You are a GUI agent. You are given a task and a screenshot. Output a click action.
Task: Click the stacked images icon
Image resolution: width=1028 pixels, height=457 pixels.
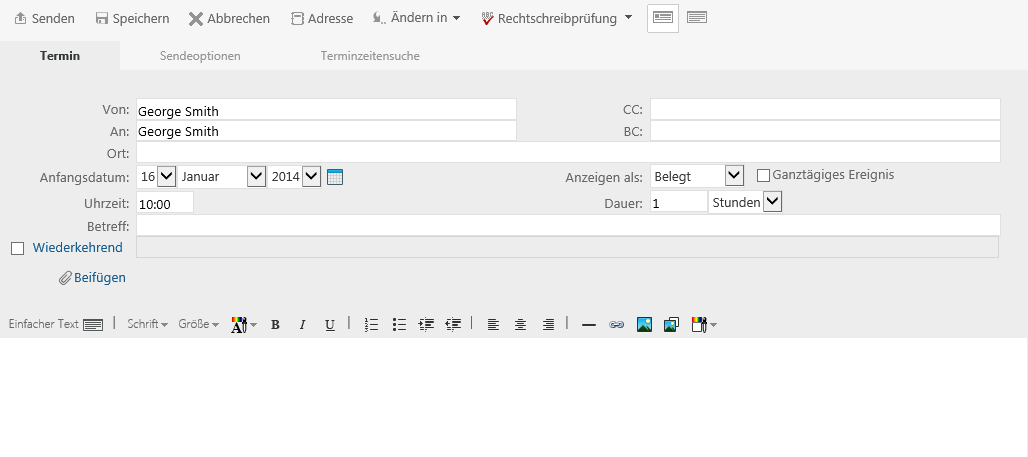click(671, 324)
